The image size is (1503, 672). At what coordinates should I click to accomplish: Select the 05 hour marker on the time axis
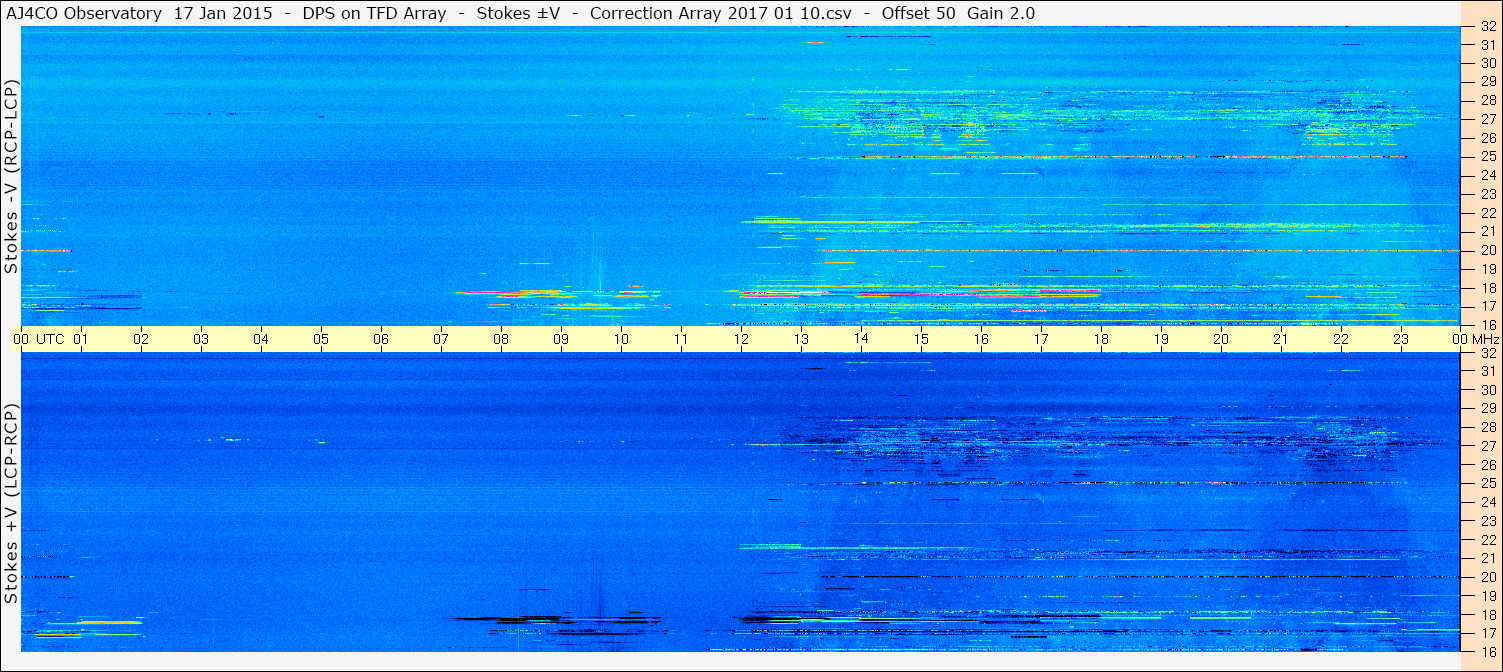[x=321, y=340]
